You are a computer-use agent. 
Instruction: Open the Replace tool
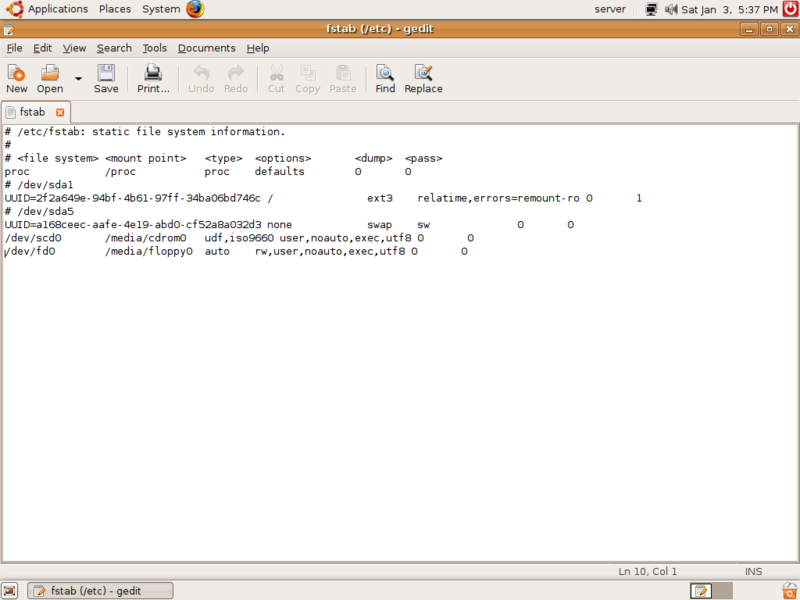tap(423, 79)
